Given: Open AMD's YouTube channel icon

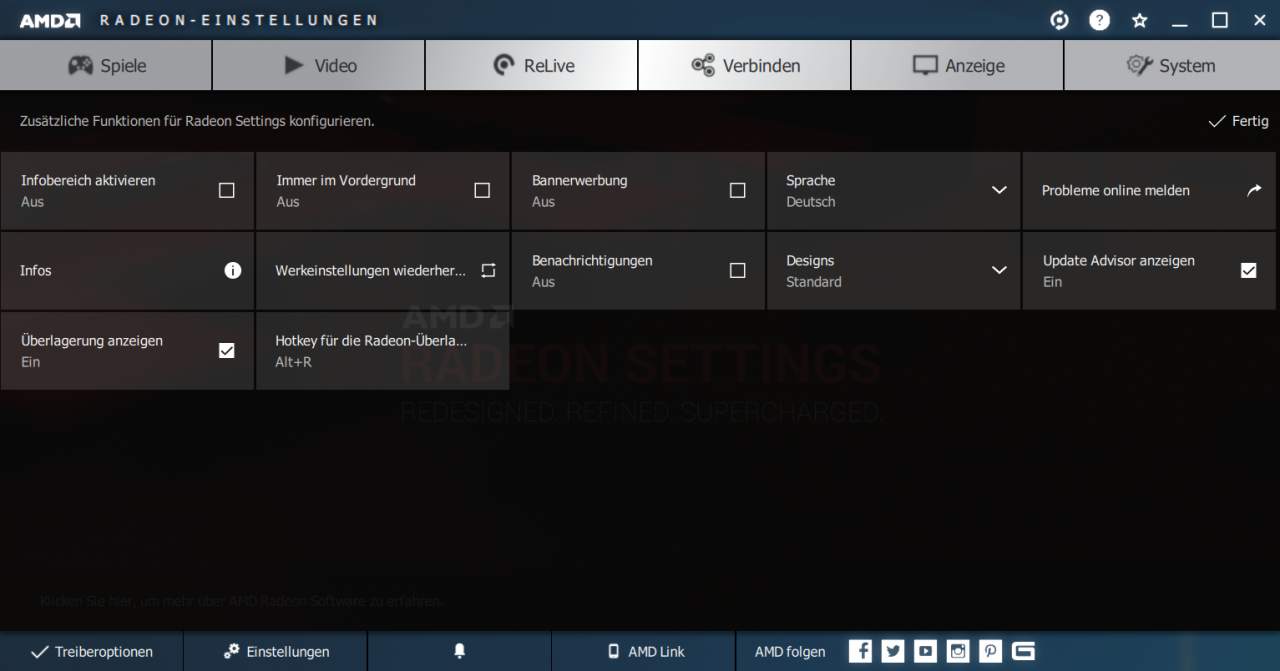Looking at the screenshot, I should 926,651.
